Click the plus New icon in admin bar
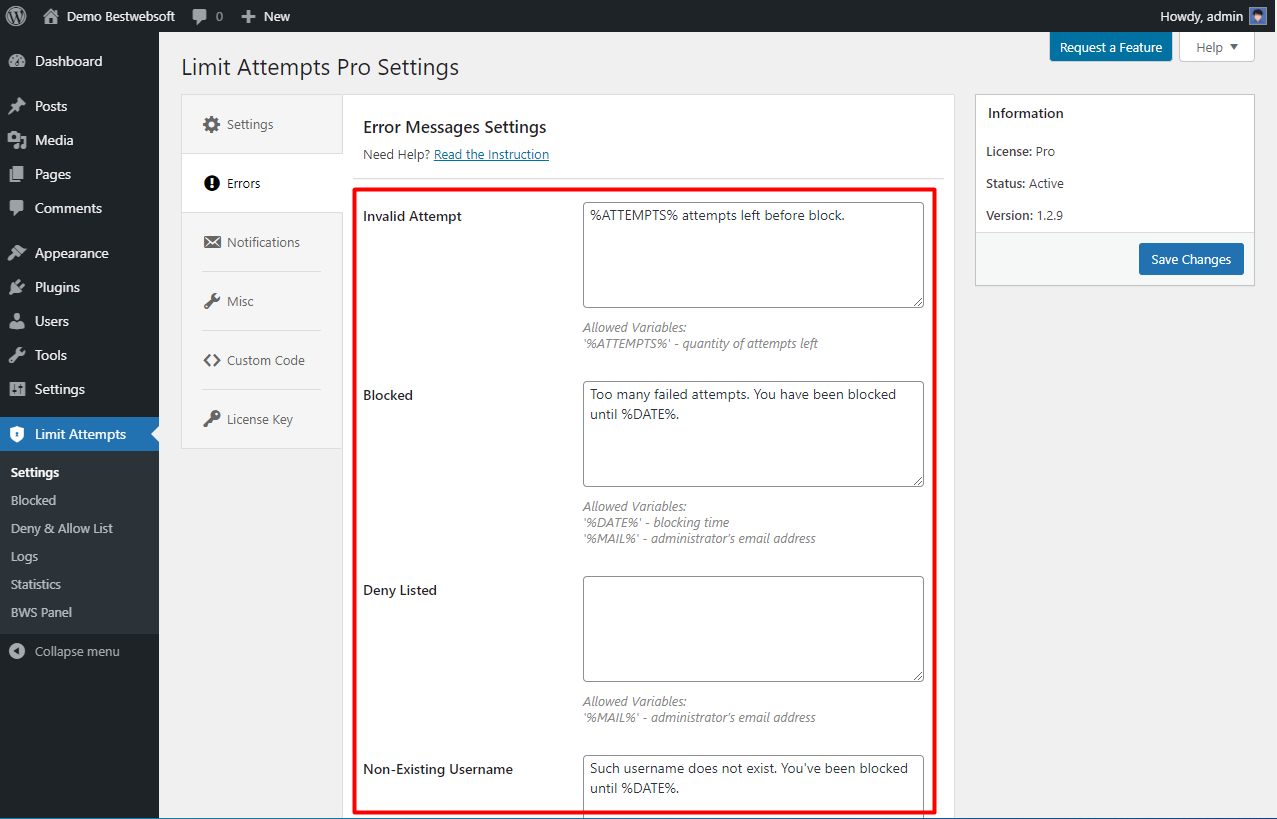The image size is (1277, 819). point(249,16)
